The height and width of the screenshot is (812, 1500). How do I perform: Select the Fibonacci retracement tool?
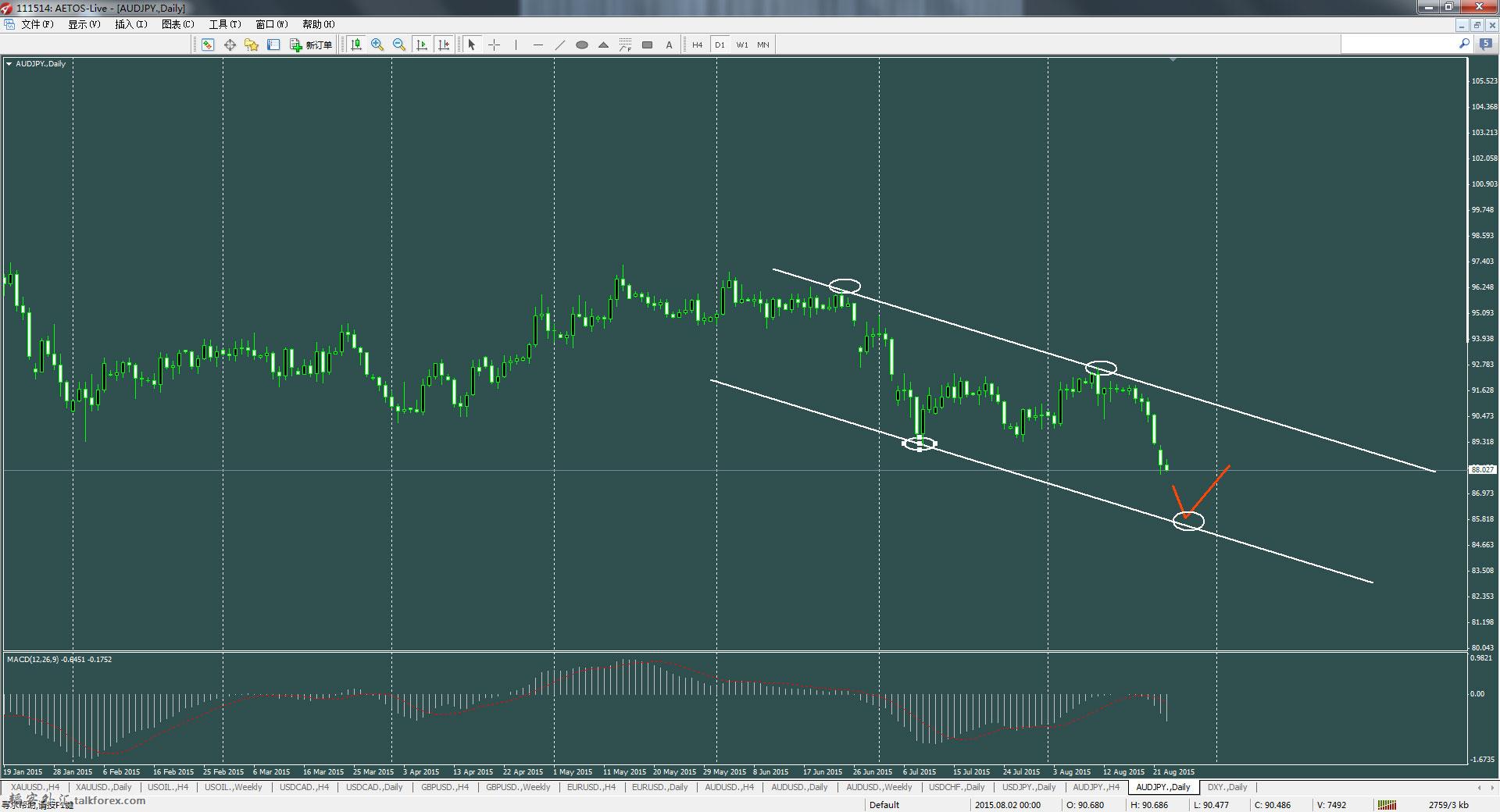pyautogui.click(x=625, y=45)
